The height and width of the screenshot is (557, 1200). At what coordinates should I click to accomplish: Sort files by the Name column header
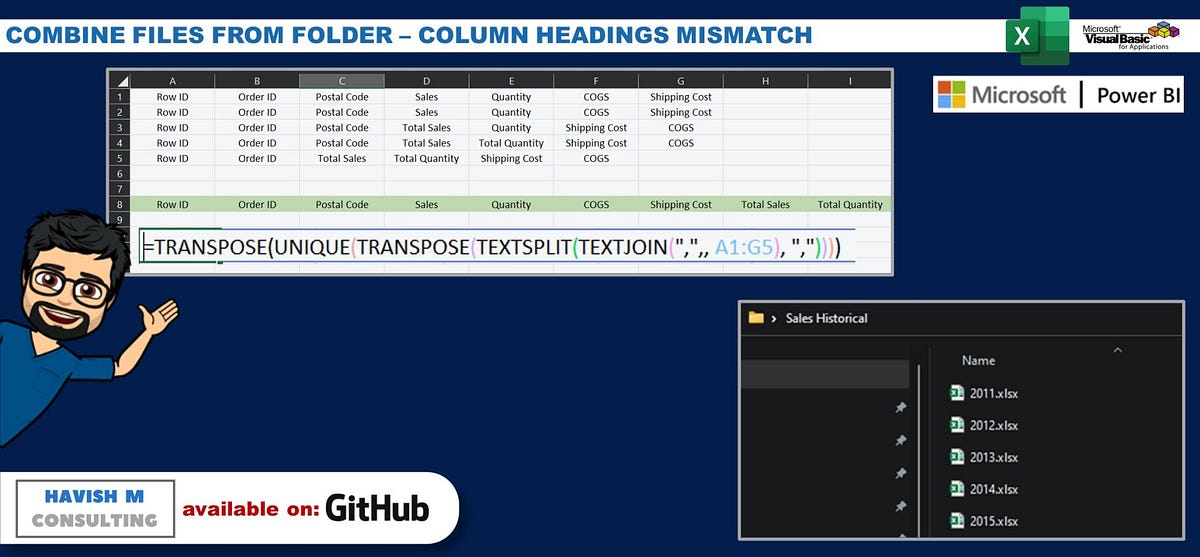pos(978,360)
